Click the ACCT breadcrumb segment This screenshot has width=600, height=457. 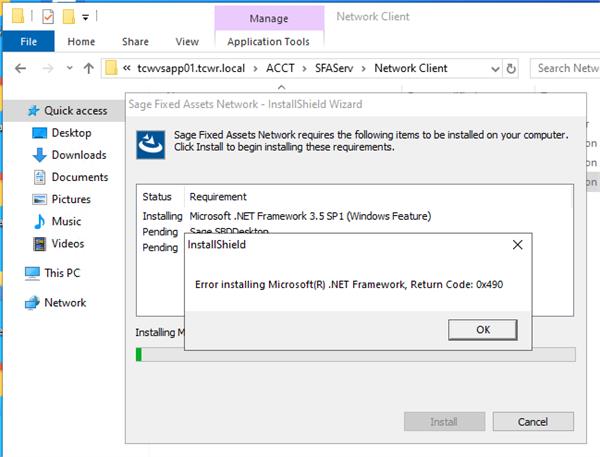pos(280,68)
